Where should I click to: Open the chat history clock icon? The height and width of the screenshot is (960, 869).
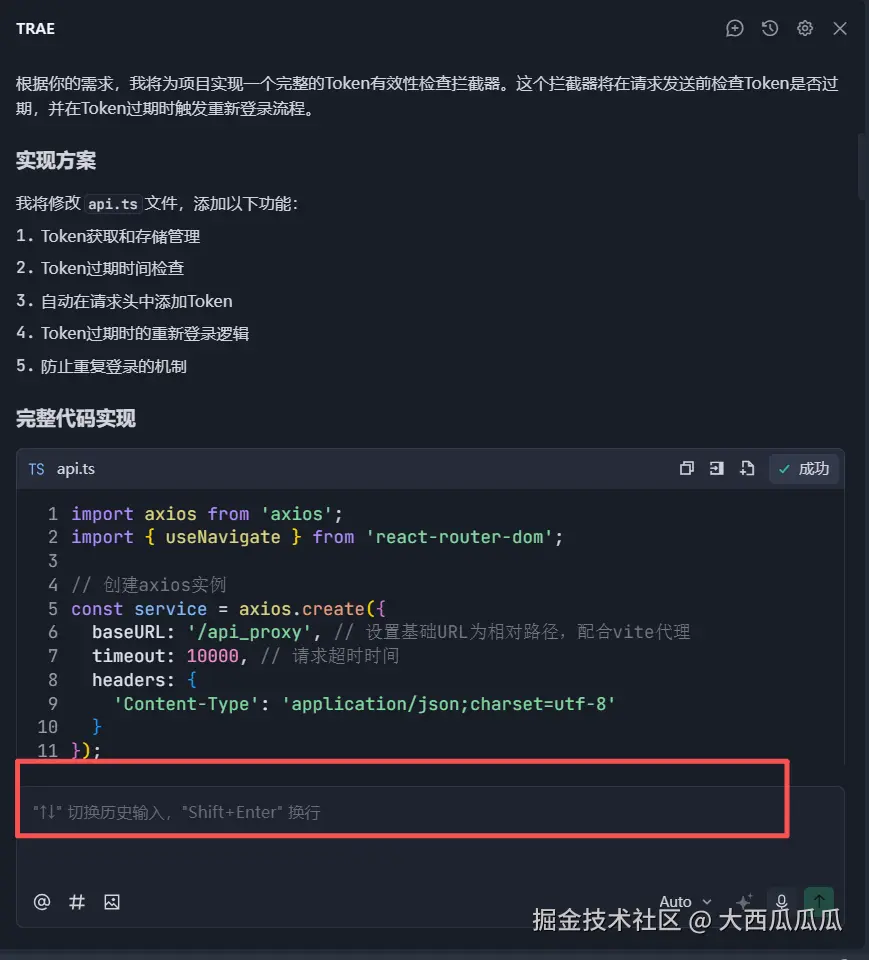point(770,28)
